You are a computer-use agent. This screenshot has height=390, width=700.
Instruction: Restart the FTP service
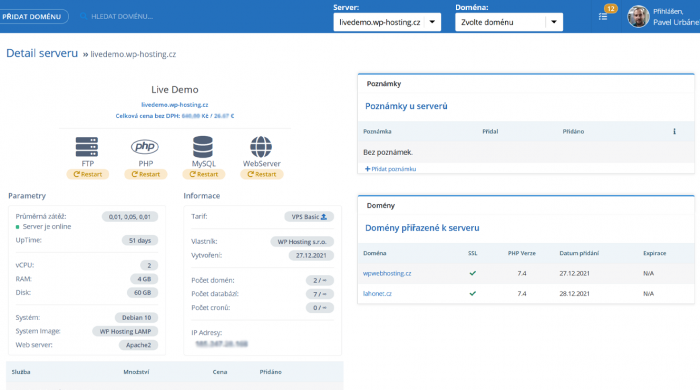(88, 174)
